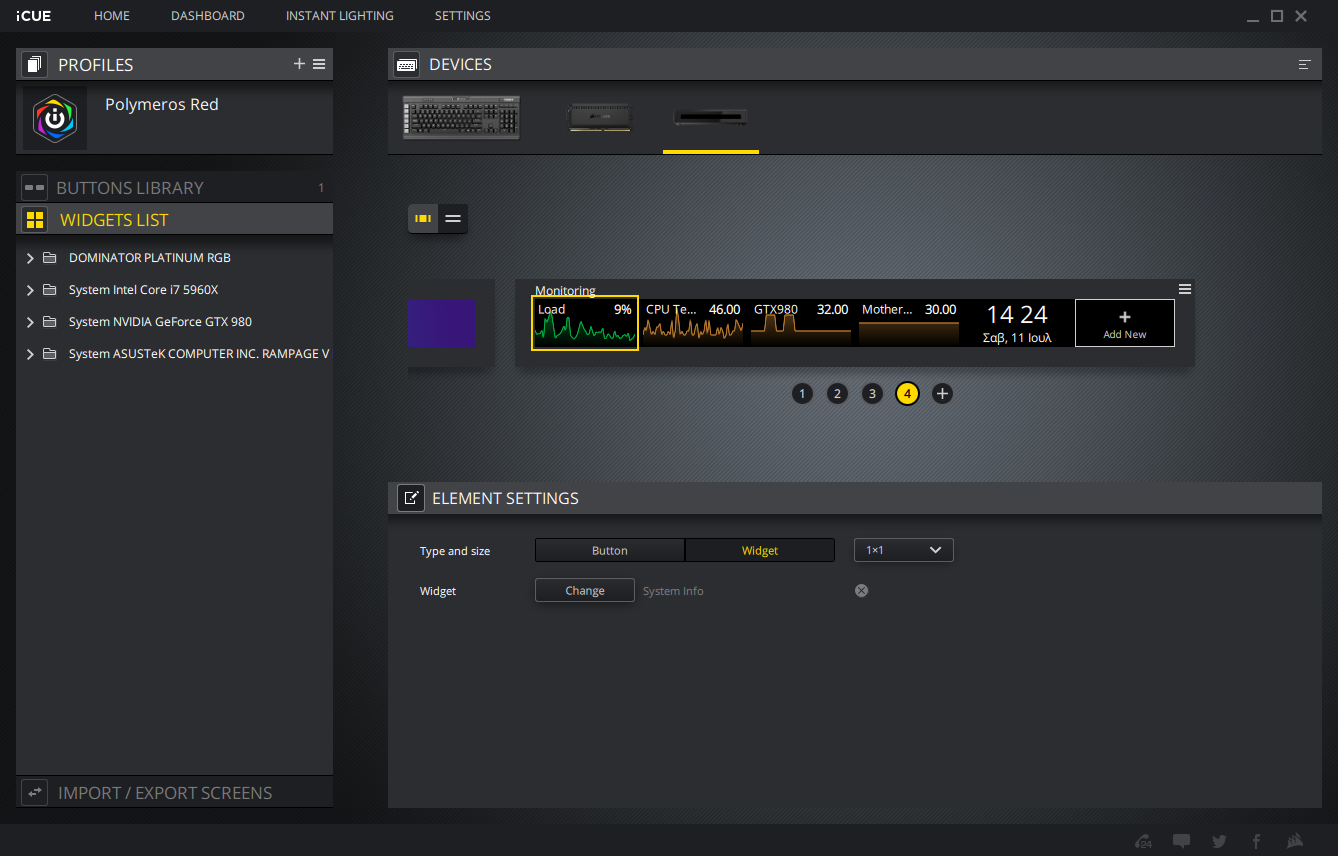Open the chat support bubble icon
This screenshot has width=1338, height=856.
1181,841
